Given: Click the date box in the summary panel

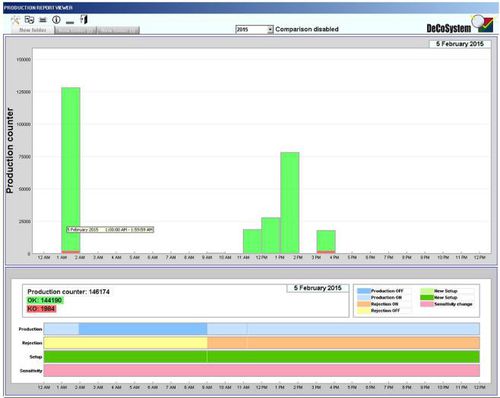Looking at the screenshot, I should 318,288.
